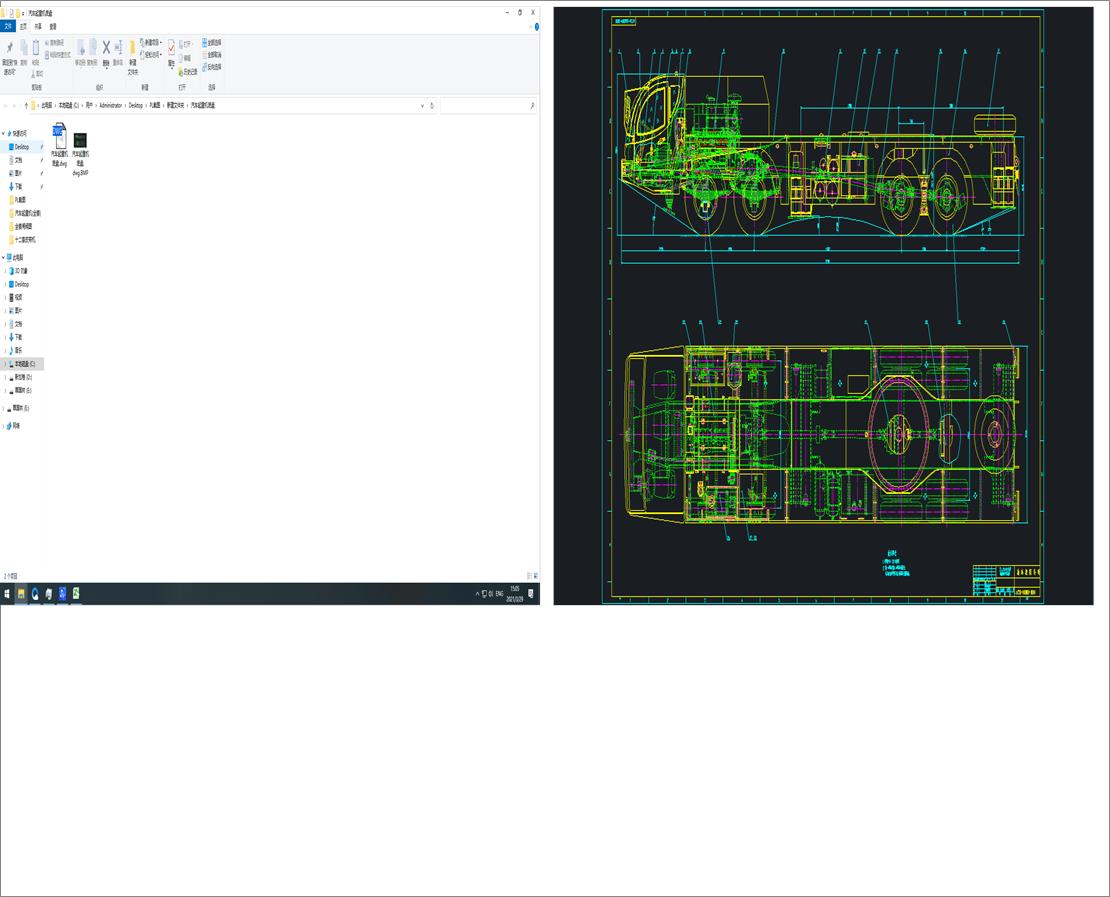Click the Help question mark icon
The width and height of the screenshot is (1110, 897).
[537, 26]
